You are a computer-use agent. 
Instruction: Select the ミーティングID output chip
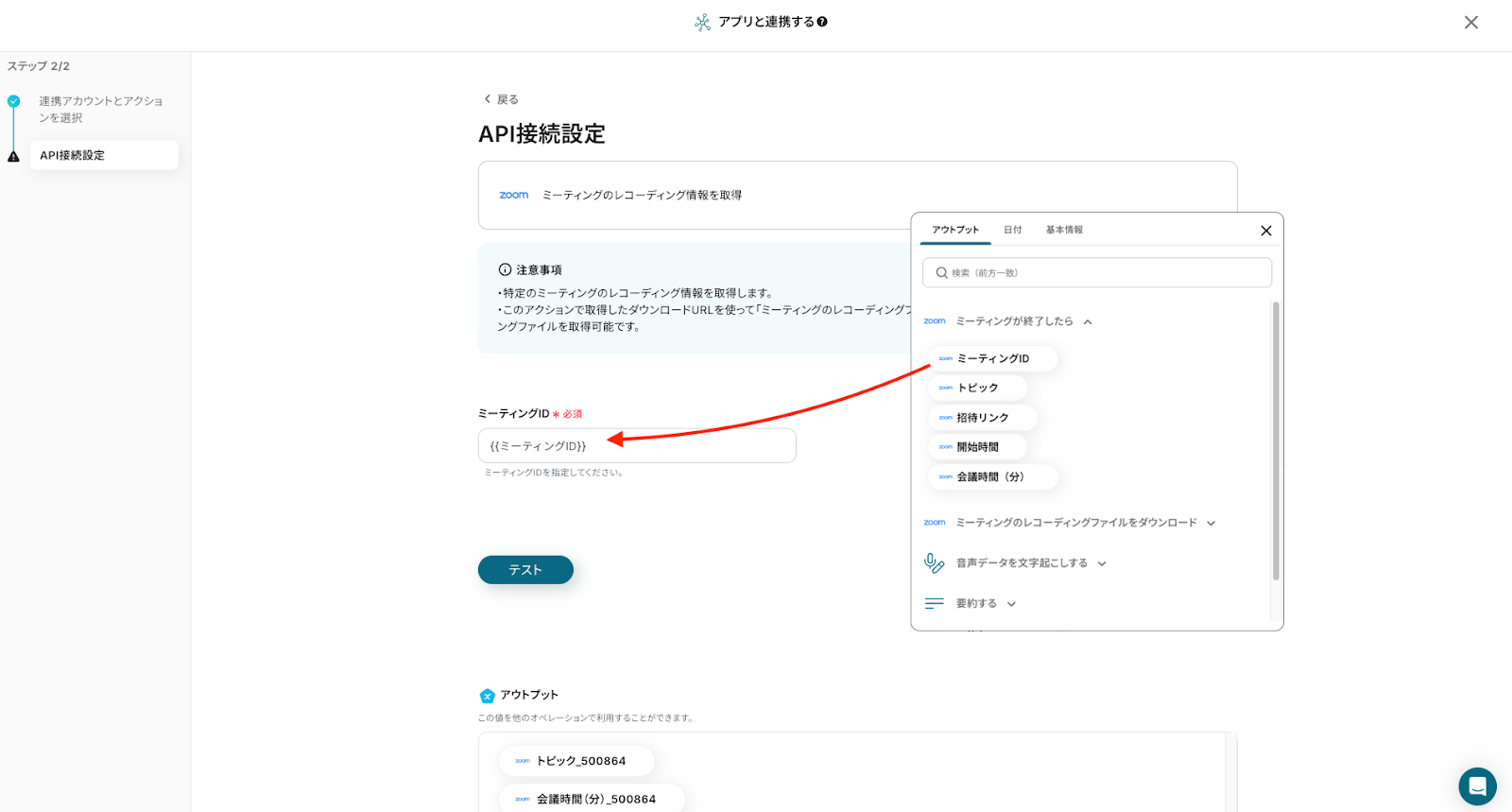(992, 359)
